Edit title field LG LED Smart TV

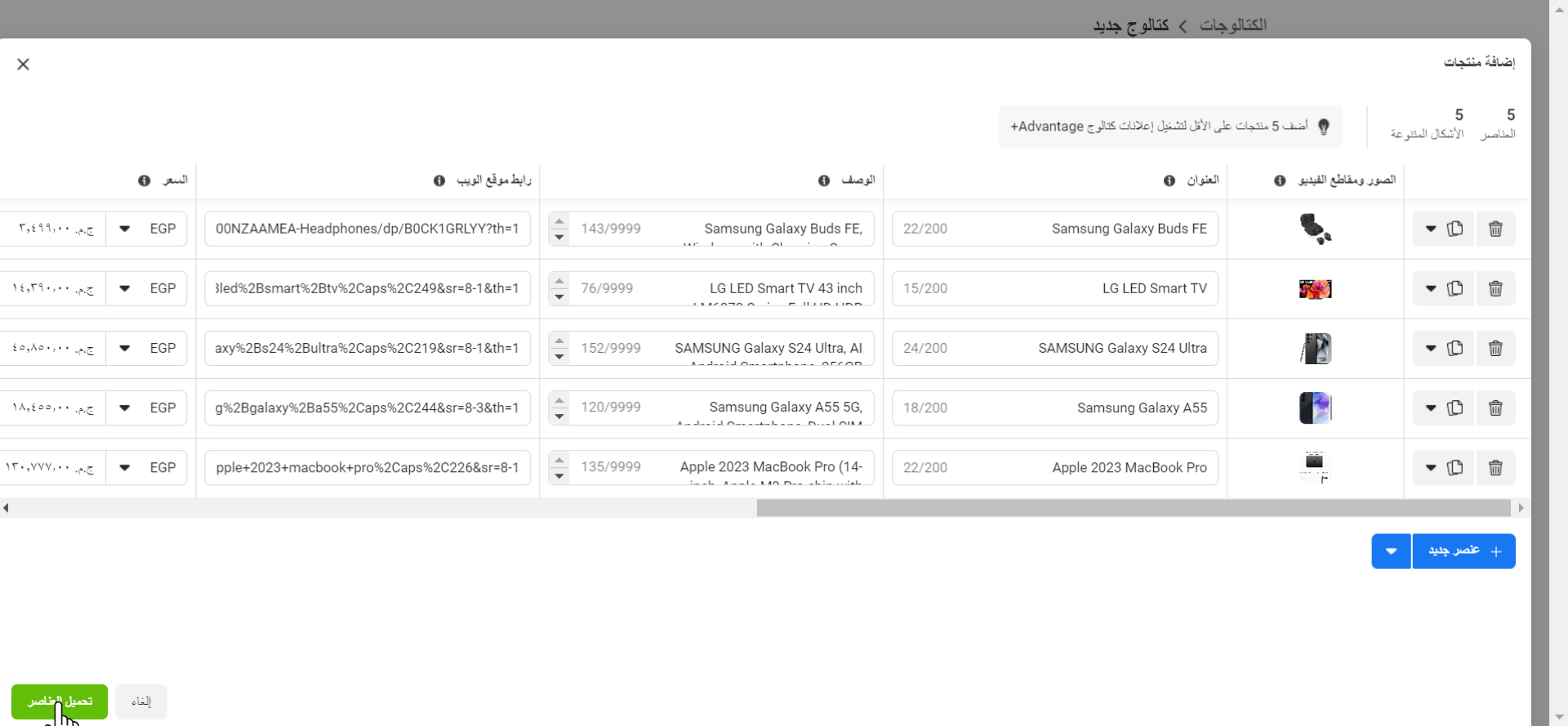click(x=1055, y=288)
